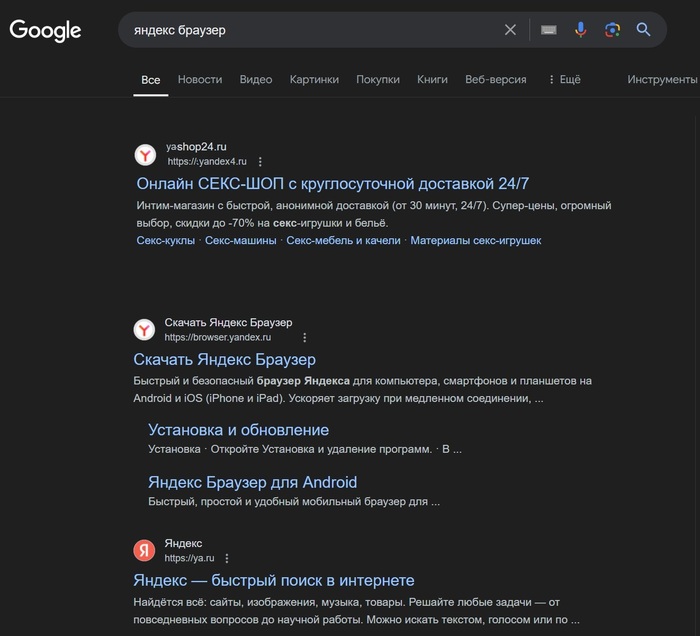Open the Скачать Яндекс Браузер result link
This screenshot has height=636, width=700.
point(224,360)
